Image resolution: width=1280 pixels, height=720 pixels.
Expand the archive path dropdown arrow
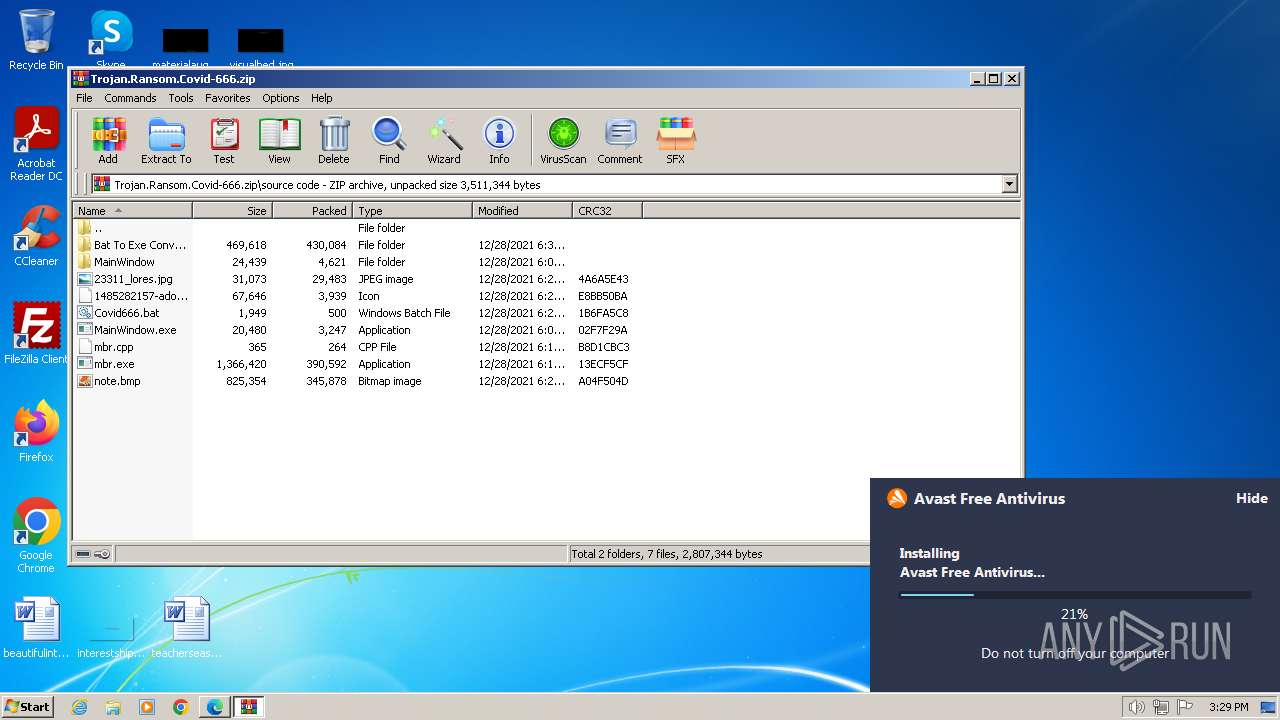(1009, 184)
